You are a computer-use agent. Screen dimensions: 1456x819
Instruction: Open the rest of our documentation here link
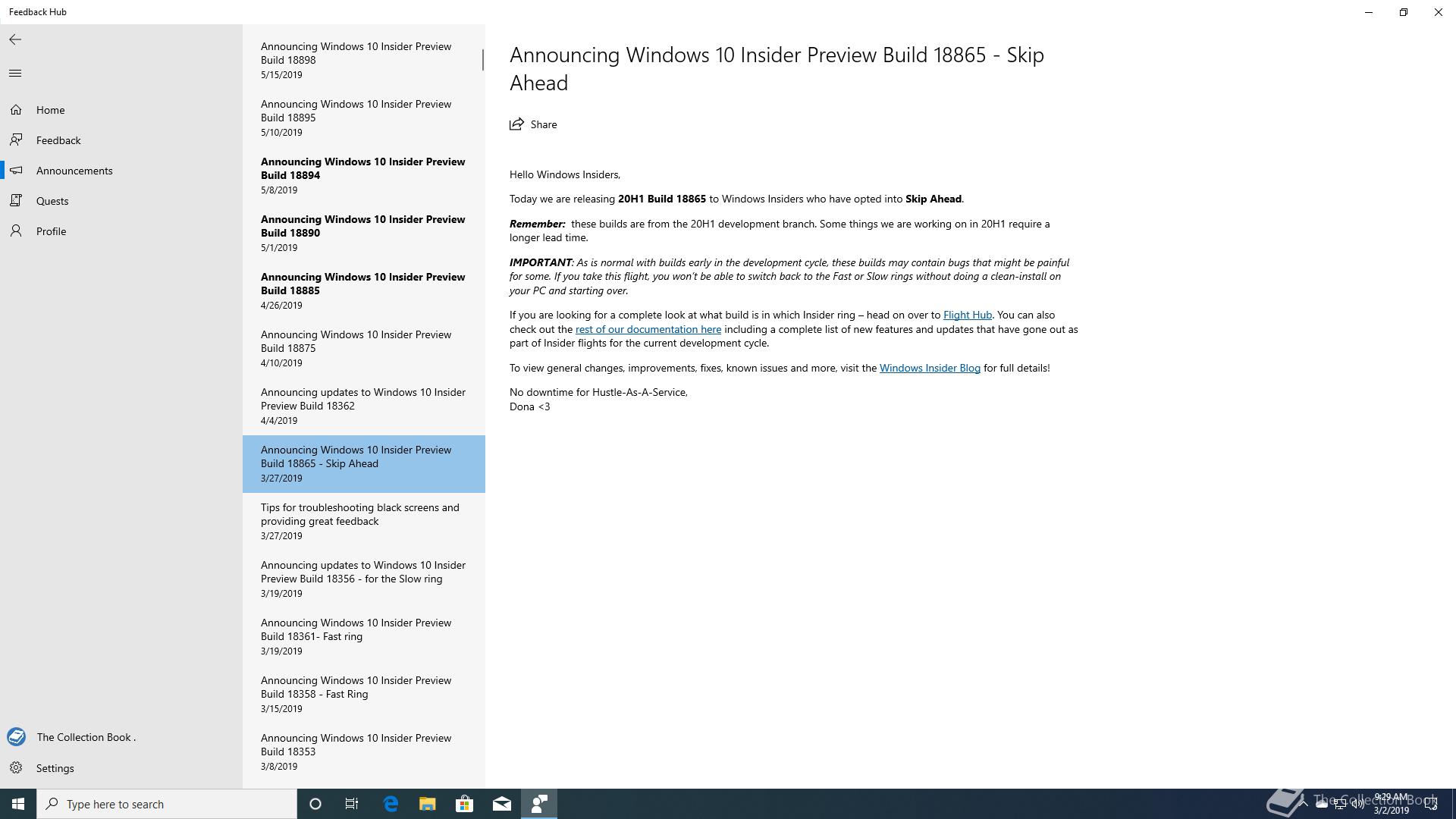[x=648, y=329]
